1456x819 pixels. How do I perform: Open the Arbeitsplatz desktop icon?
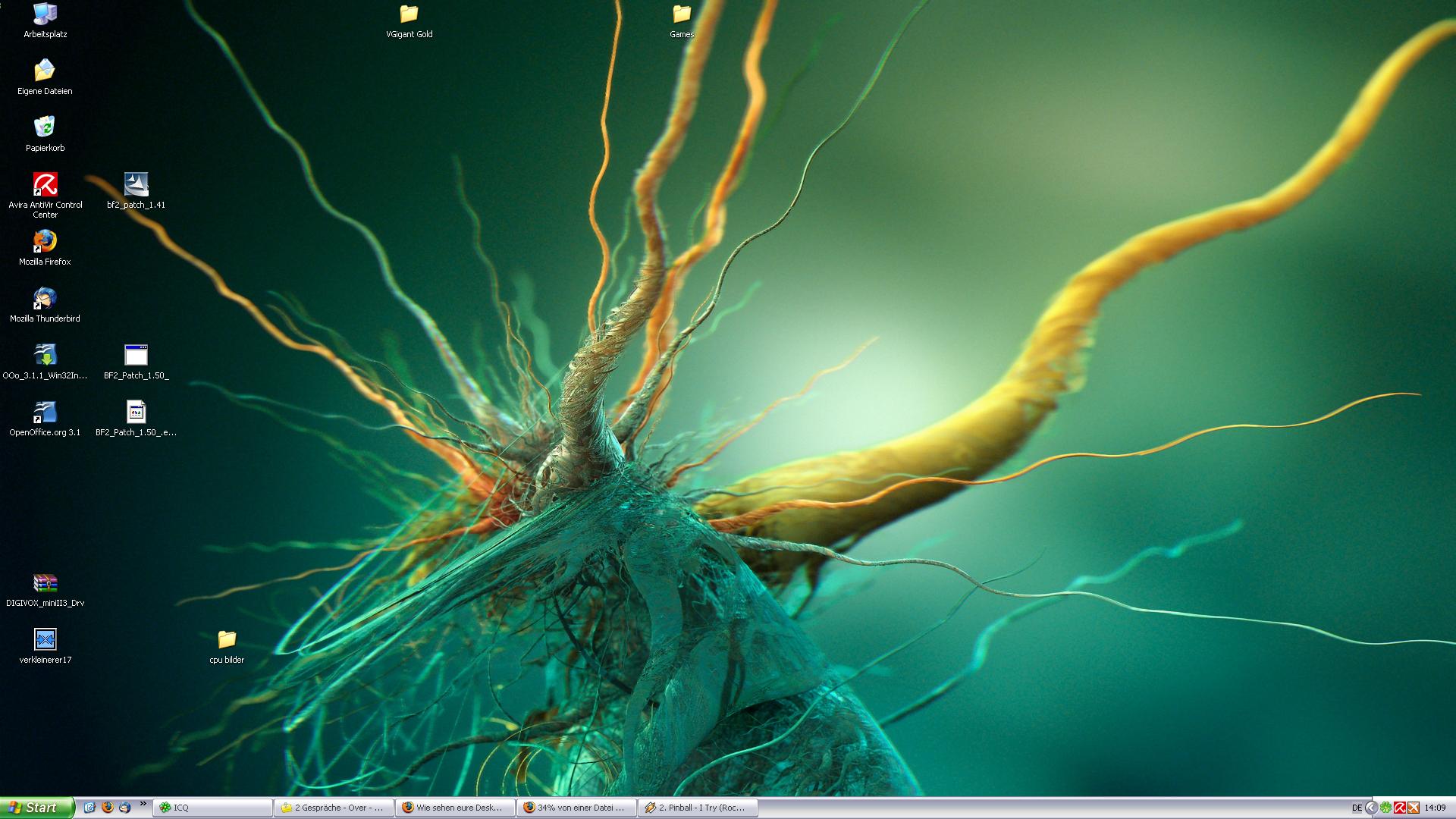point(45,14)
